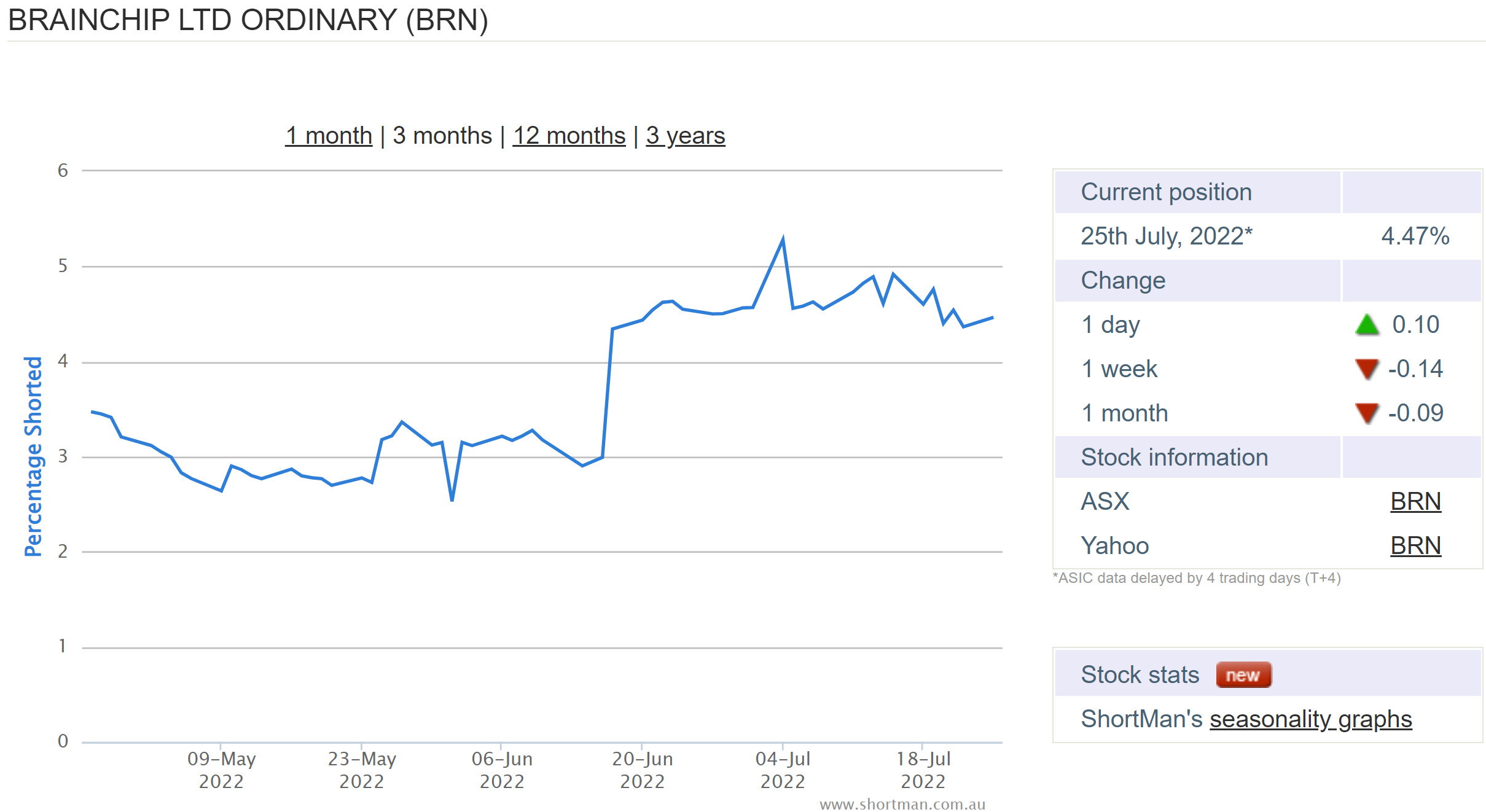Select the 3 months chart range
Image resolution: width=1486 pixels, height=812 pixels.
click(442, 136)
